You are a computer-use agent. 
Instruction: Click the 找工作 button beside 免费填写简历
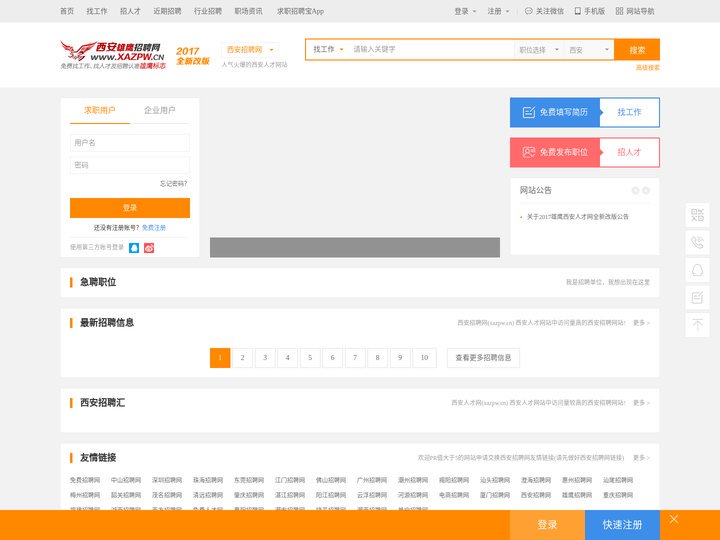click(630, 112)
